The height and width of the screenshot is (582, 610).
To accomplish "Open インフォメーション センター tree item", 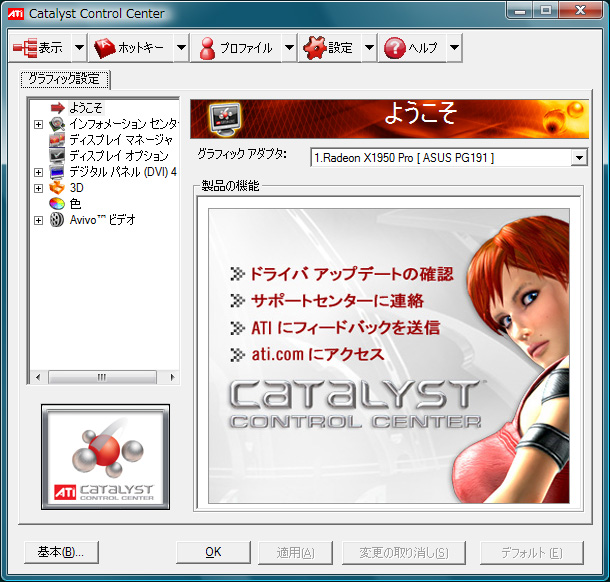I will [x=123, y=124].
